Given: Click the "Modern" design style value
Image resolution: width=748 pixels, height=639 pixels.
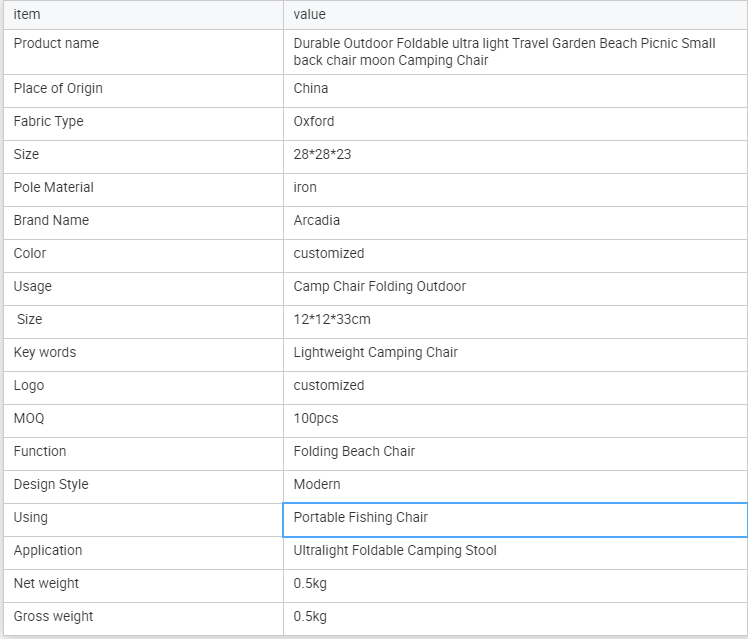Looking at the screenshot, I should click(x=317, y=484).
